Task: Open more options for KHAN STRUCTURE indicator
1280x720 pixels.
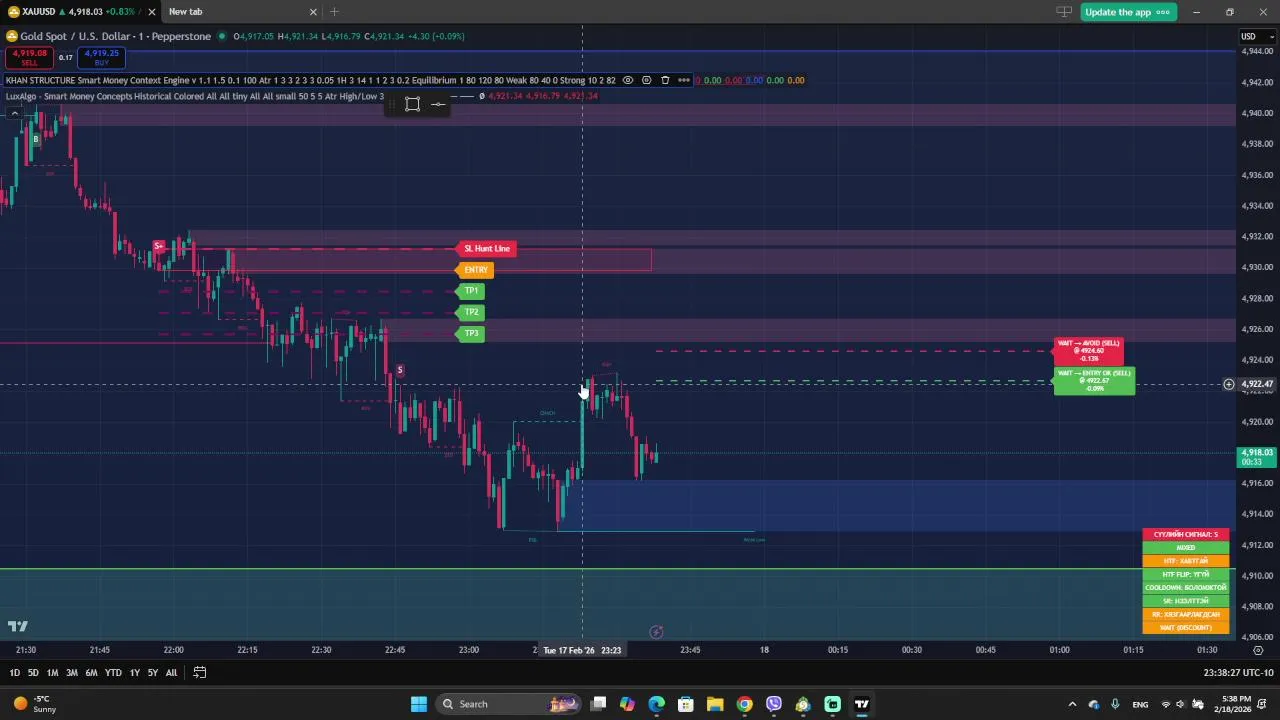Action: pos(683,80)
